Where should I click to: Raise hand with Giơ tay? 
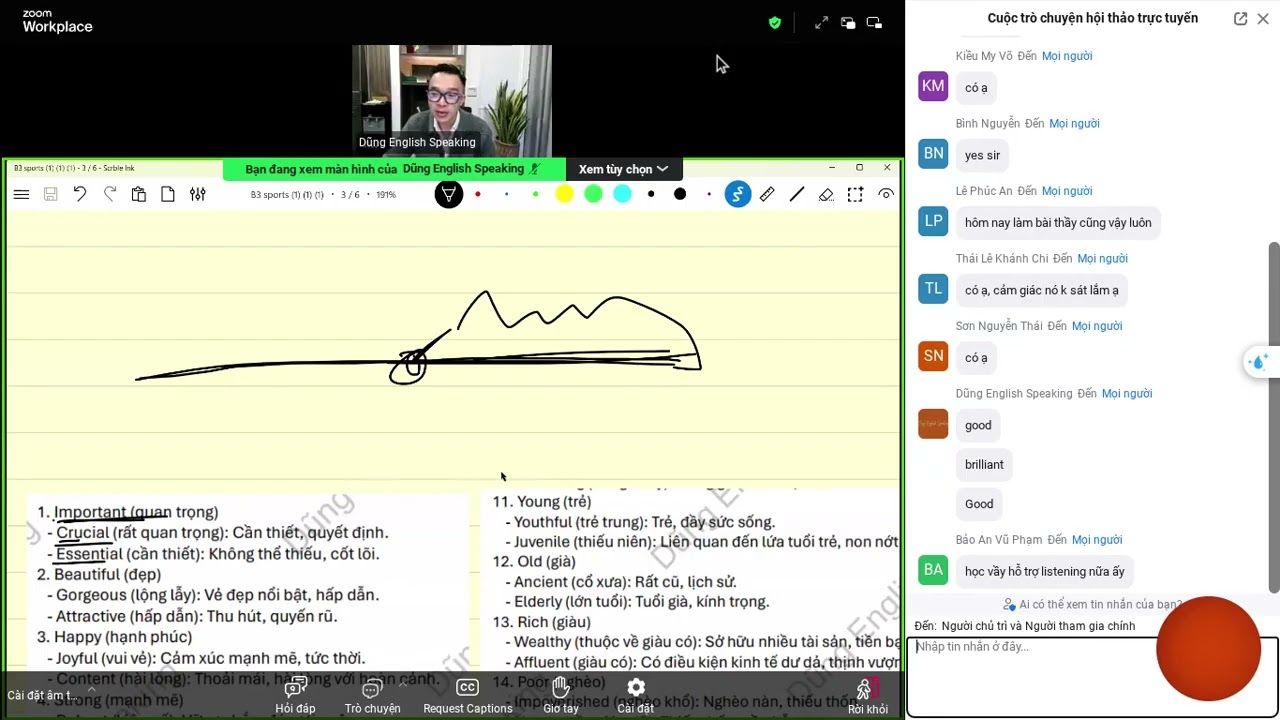(x=561, y=696)
